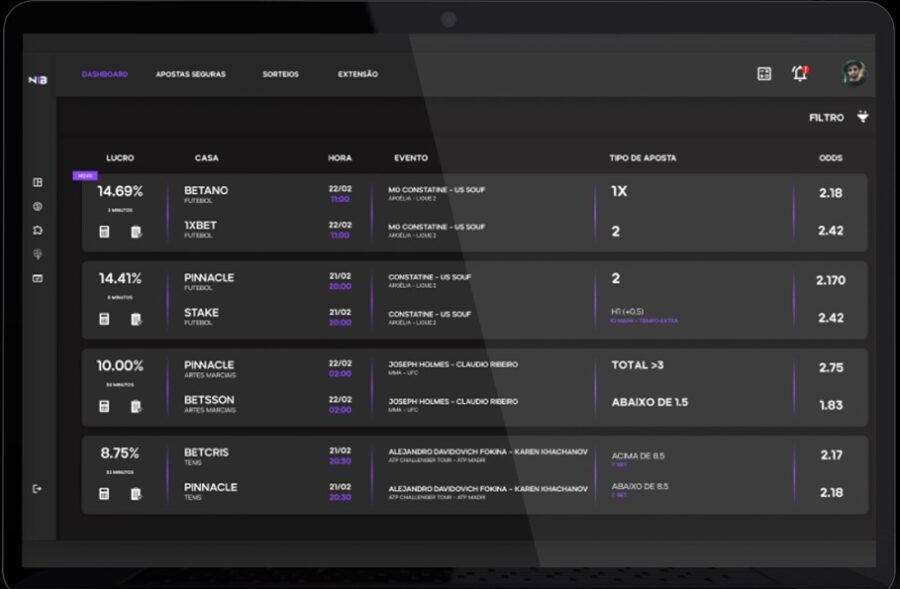The image size is (900, 589).
Task: Select the 14.41% profit value
Action: [120, 278]
